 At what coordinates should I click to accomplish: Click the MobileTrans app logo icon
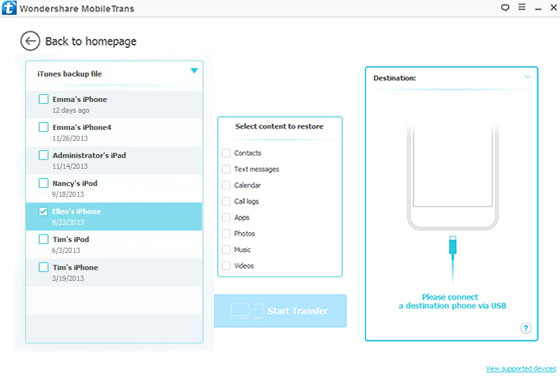point(9,8)
